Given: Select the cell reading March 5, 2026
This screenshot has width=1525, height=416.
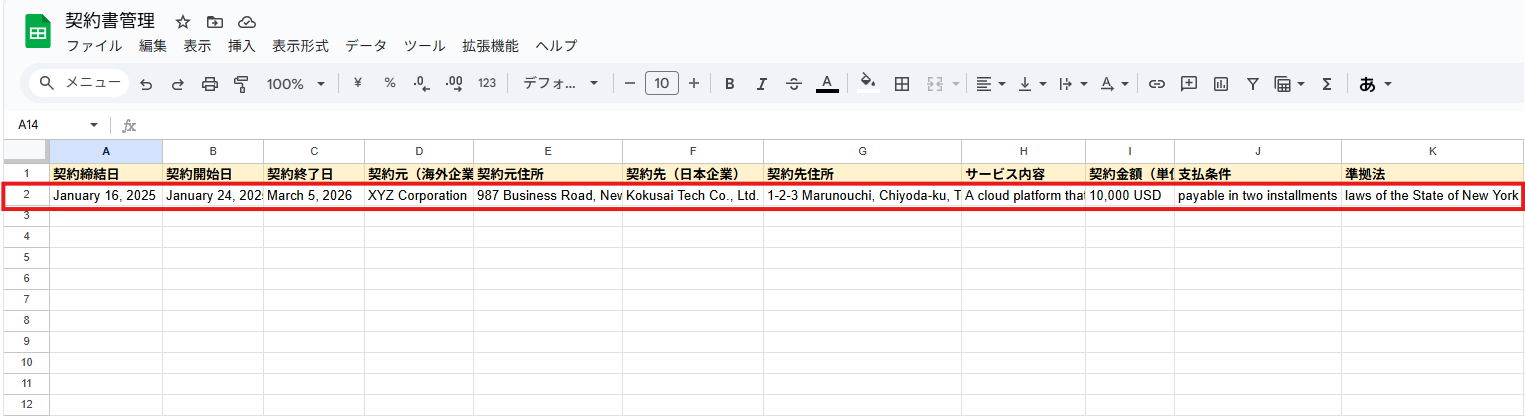Looking at the screenshot, I should tap(314, 196).
